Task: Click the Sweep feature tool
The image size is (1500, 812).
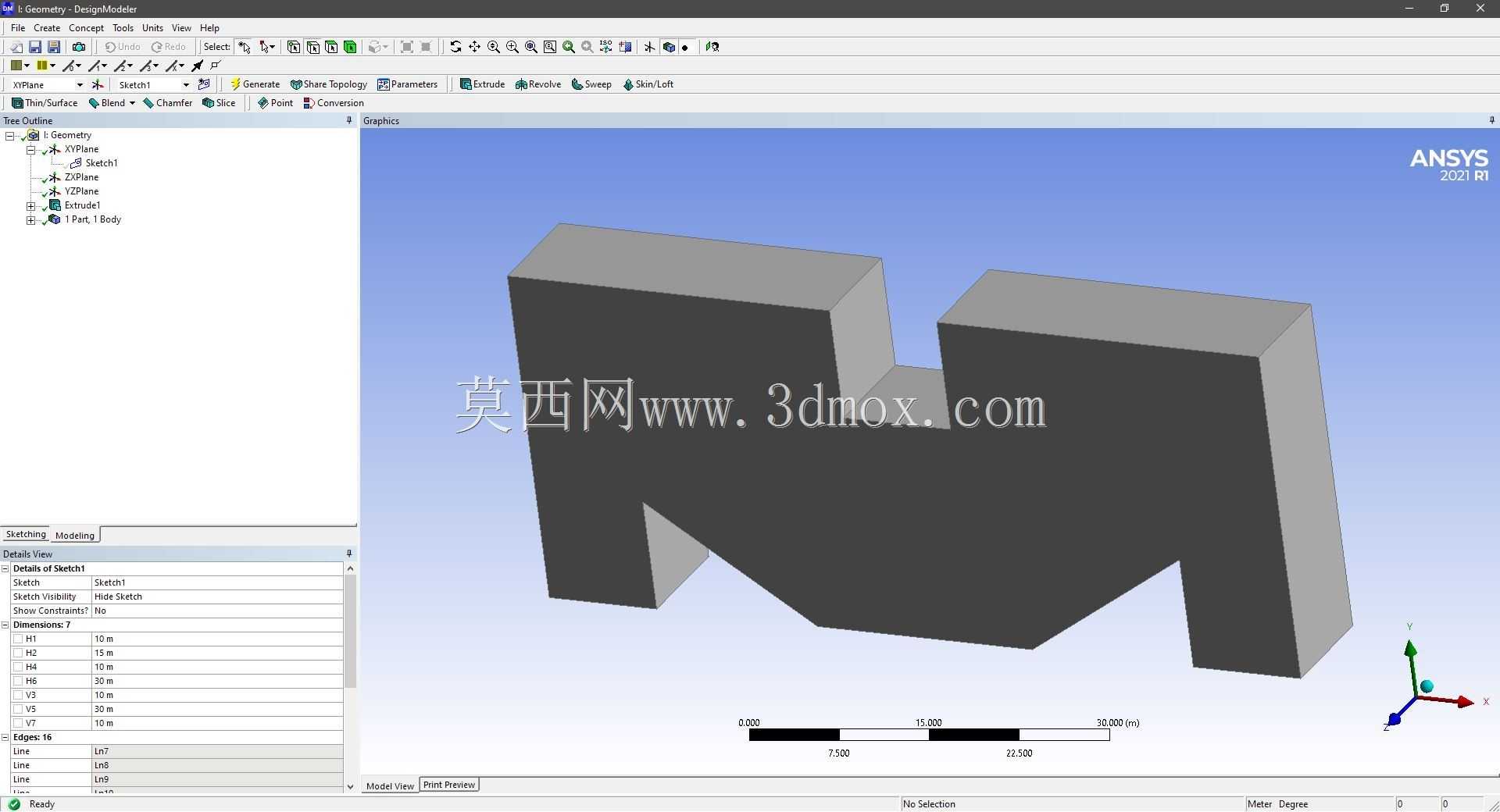Action: [x=591, y=84]
